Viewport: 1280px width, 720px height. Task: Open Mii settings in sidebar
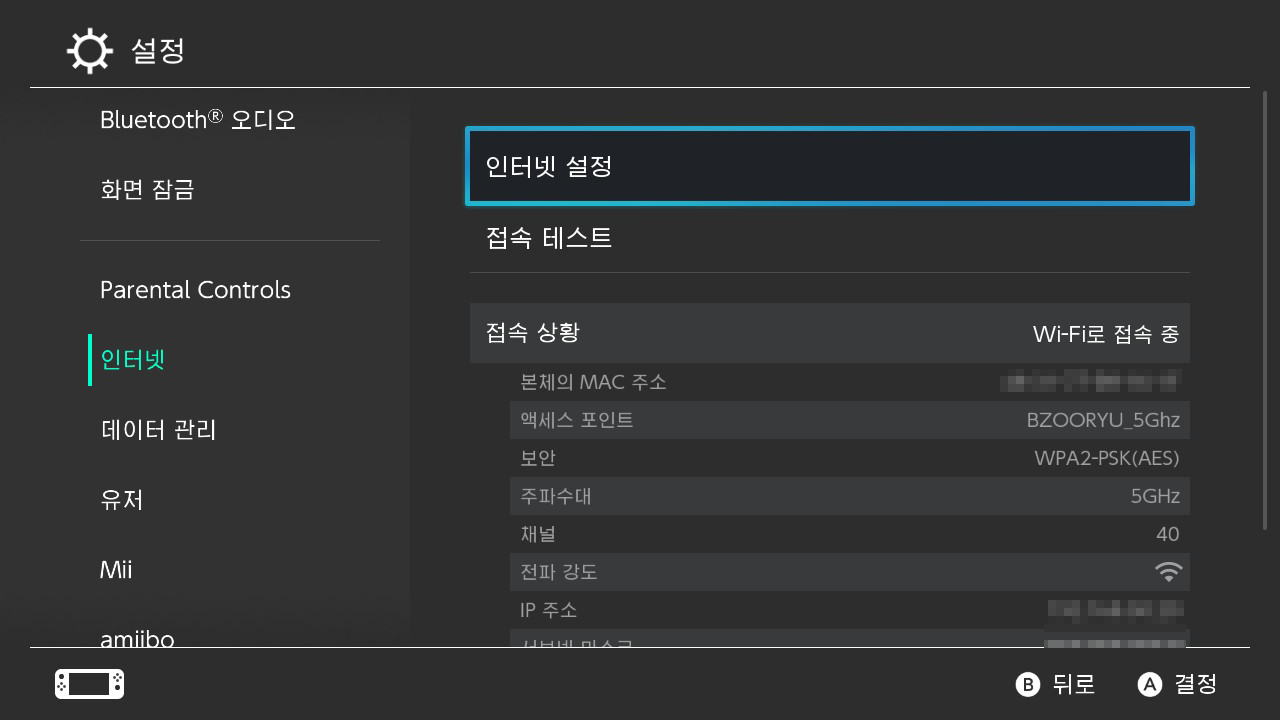[x=116, y=570]
